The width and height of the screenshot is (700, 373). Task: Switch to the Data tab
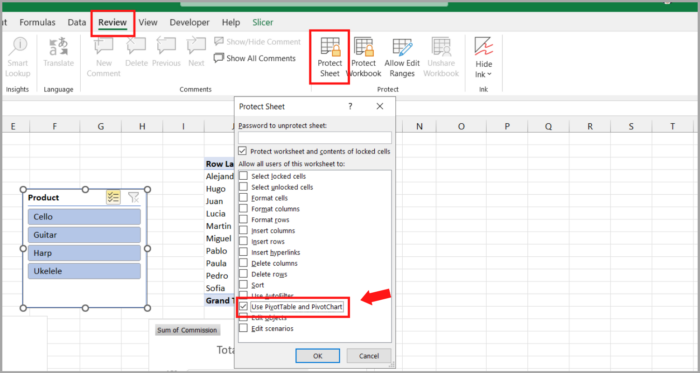(77, 22)
